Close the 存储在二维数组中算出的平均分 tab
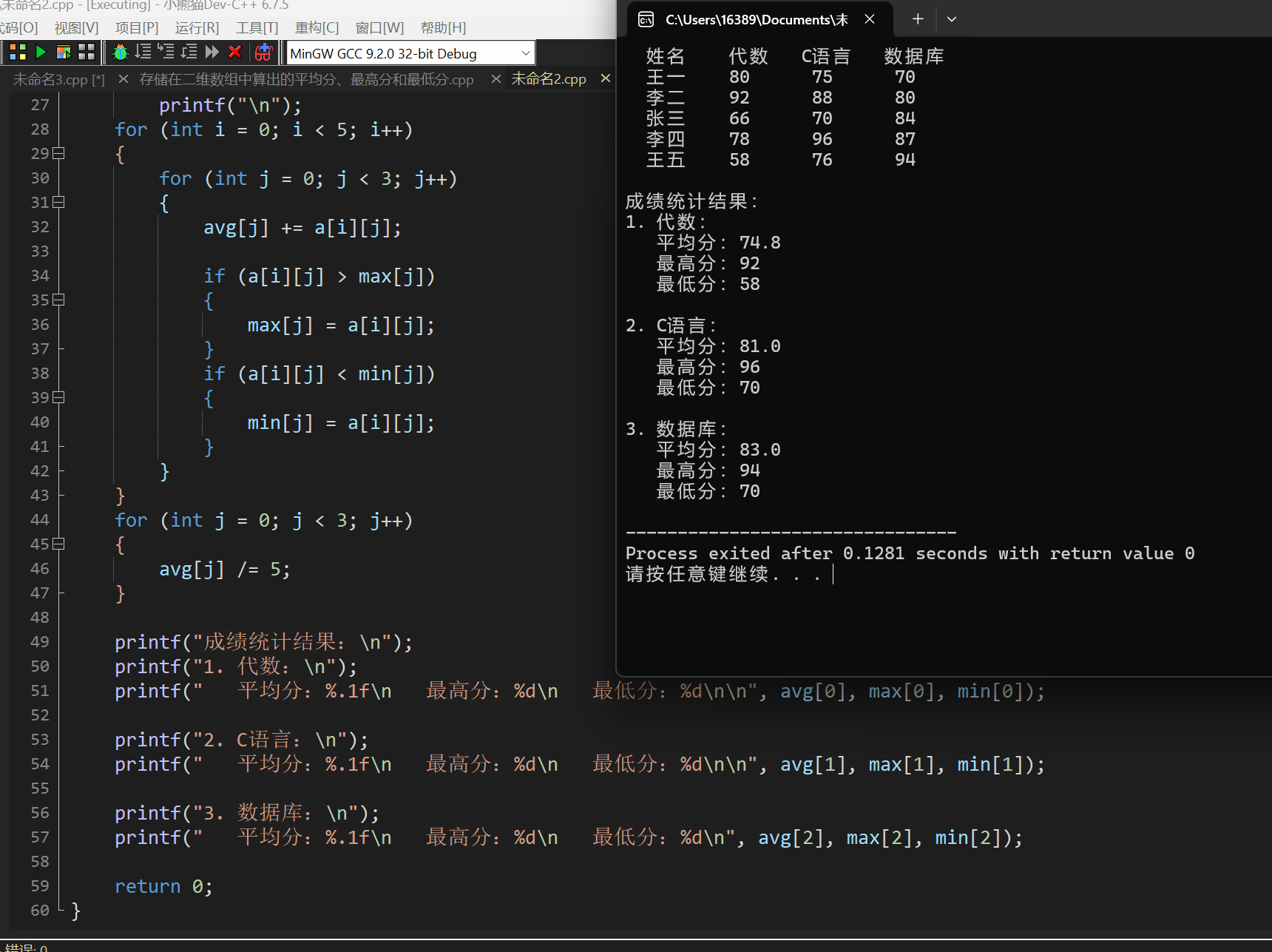Image resolution: width=1272 pixels, height=952 pixels. pos(495,78)
